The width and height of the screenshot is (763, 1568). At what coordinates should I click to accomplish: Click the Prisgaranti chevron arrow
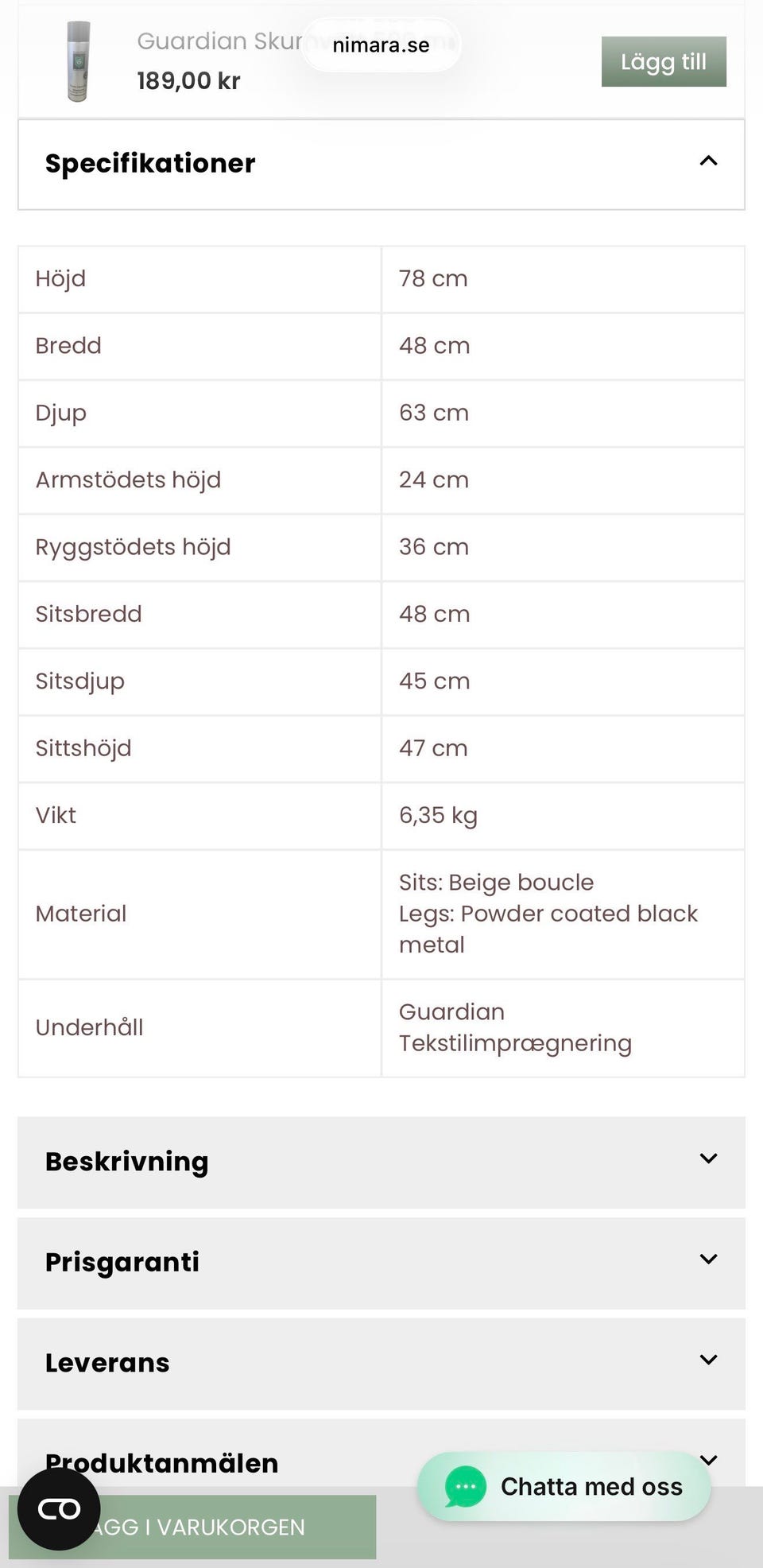coord(708,1259)
